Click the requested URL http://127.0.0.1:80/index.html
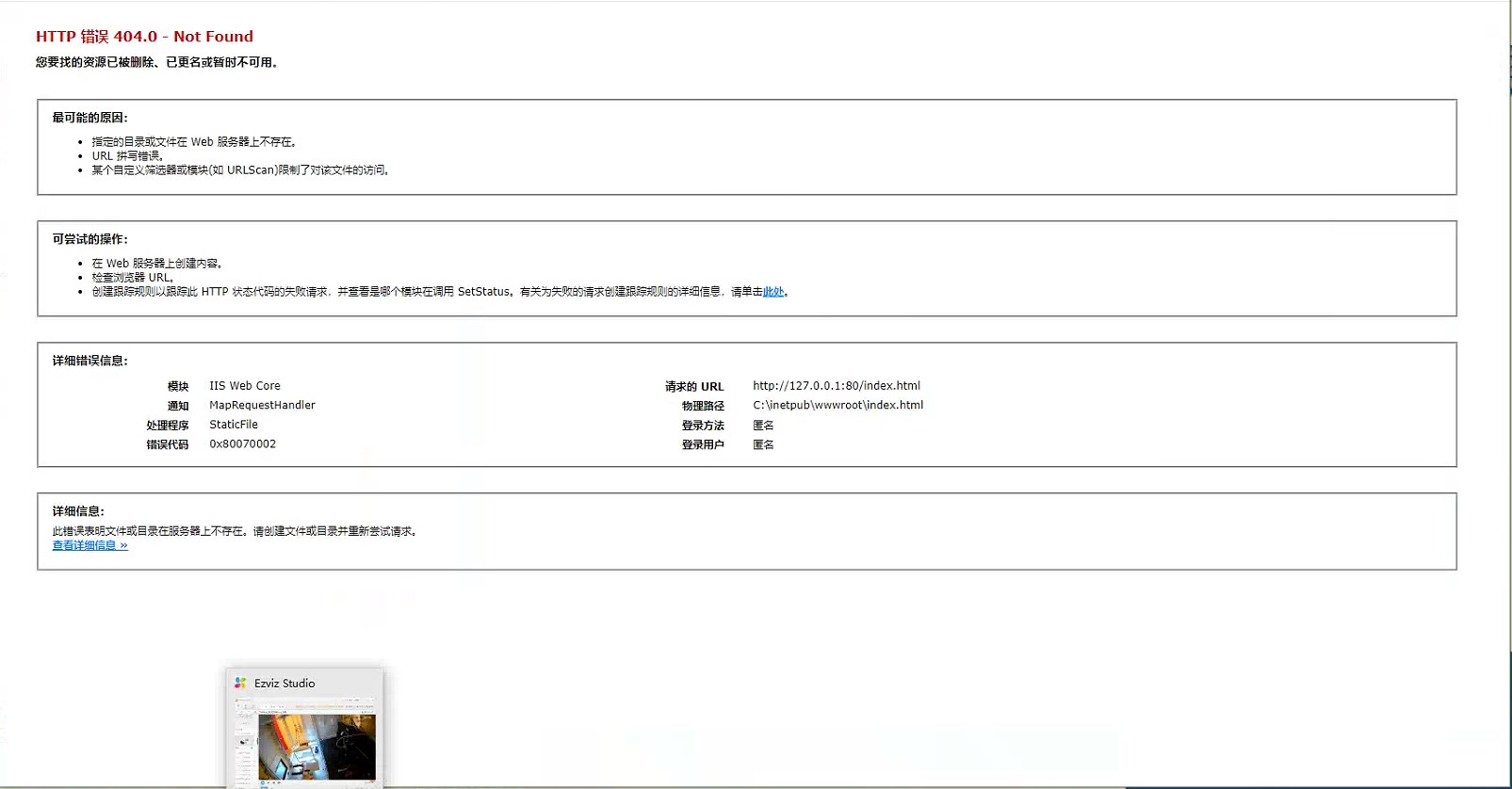This screenshot has width=1512, height=789. pyautogui.click(x=836, y=386)
